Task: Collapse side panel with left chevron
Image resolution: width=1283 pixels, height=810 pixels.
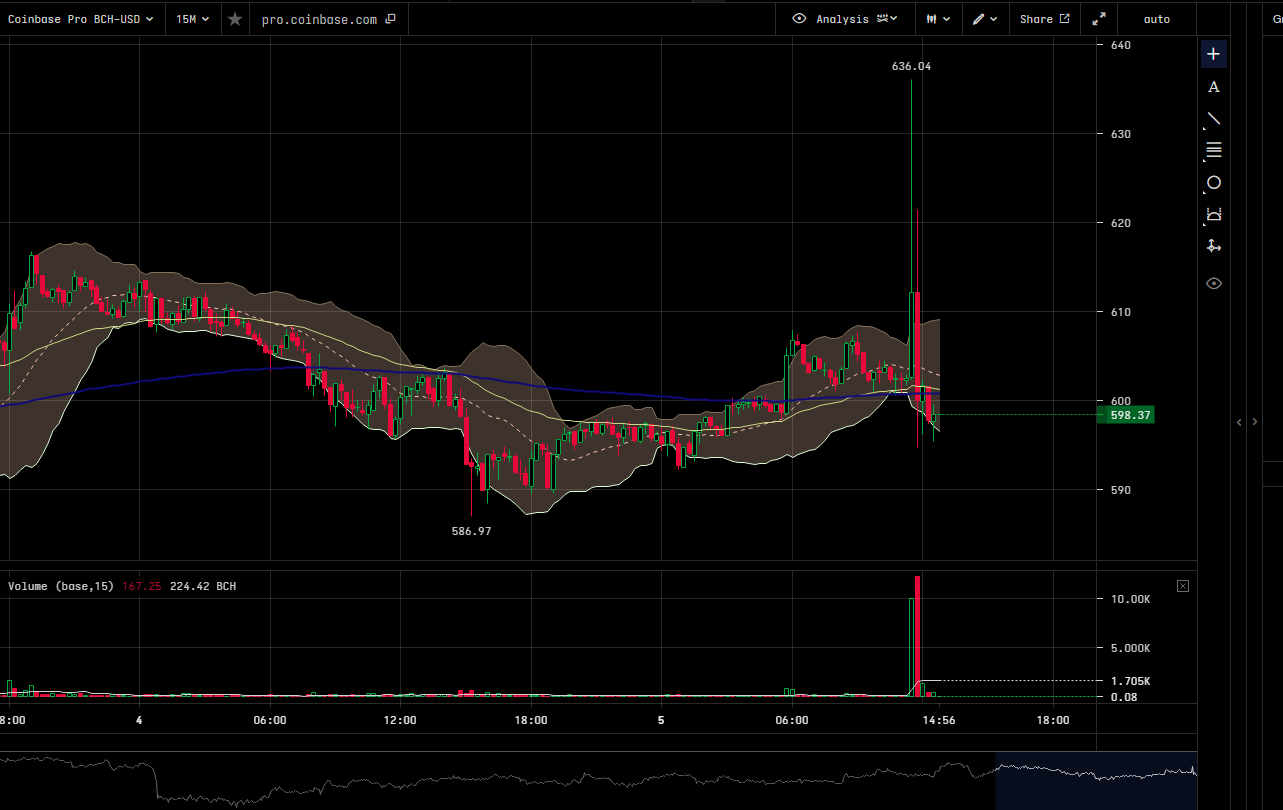Action: click(x=1239, y=422)
